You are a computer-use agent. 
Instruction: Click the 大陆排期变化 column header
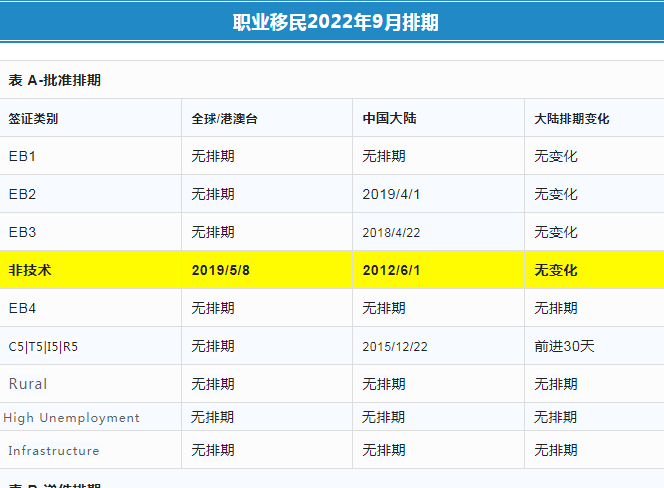click(x=572, y=119)
